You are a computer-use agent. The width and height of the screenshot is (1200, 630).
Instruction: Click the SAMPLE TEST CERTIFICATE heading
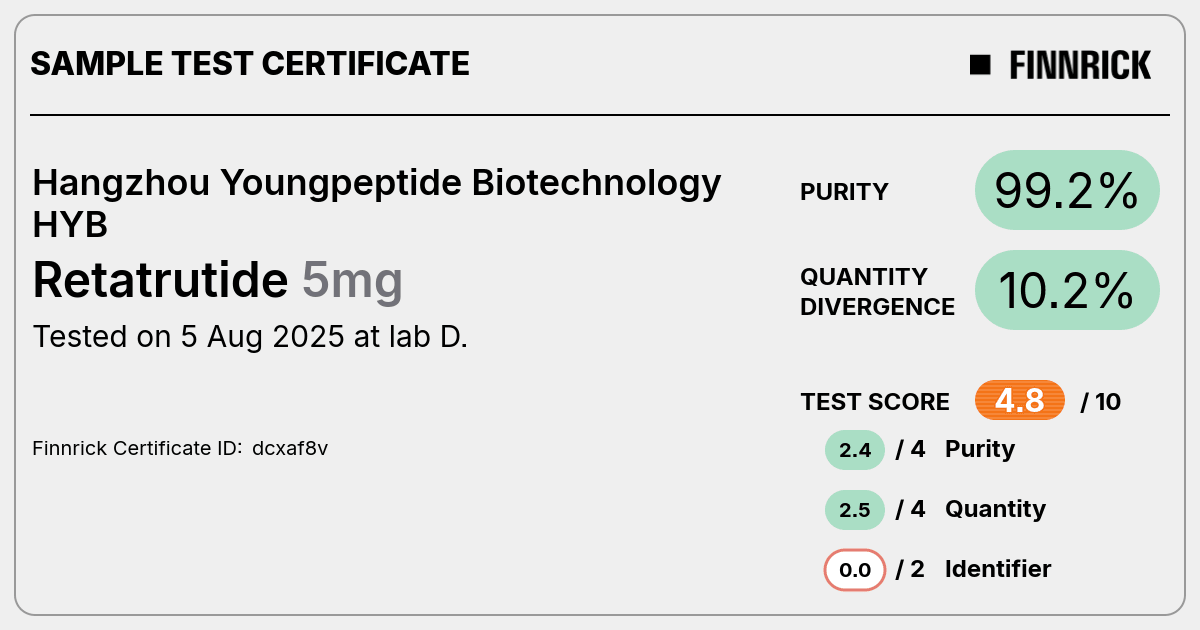pos(250,64)
